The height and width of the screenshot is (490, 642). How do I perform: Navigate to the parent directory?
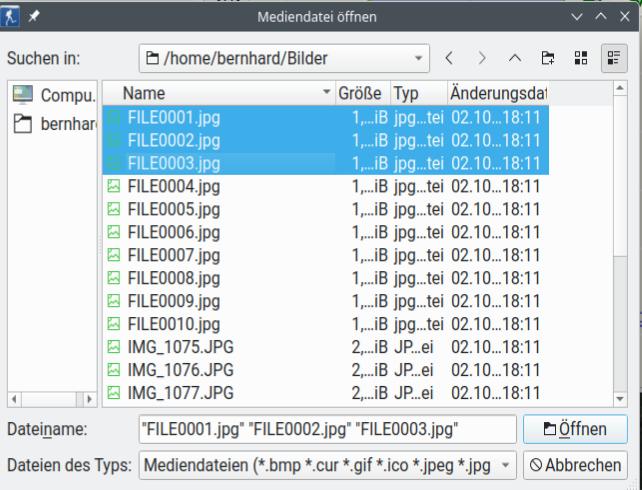[x=515, y=58]
